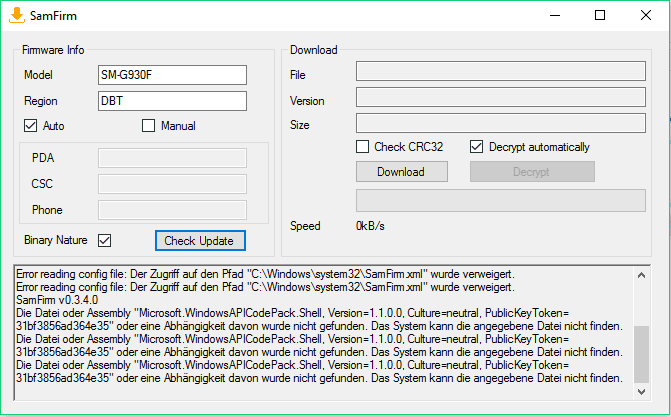This screenshot has width=671, height=417.
Task: Click the Size field in Download
Action: pos(501,123)
